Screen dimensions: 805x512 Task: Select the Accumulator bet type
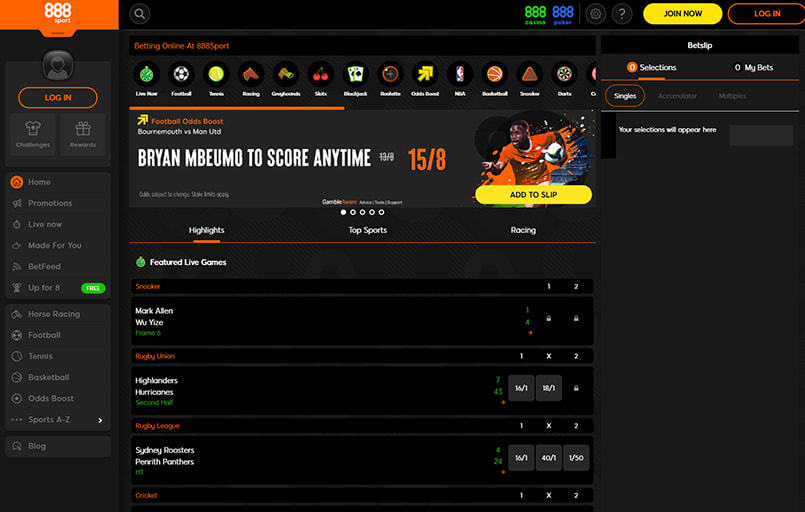tap(677, 96)
